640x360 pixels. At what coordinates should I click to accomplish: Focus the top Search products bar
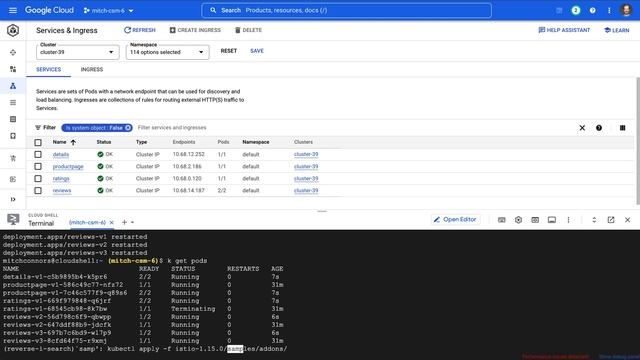[x=347, y=11]
